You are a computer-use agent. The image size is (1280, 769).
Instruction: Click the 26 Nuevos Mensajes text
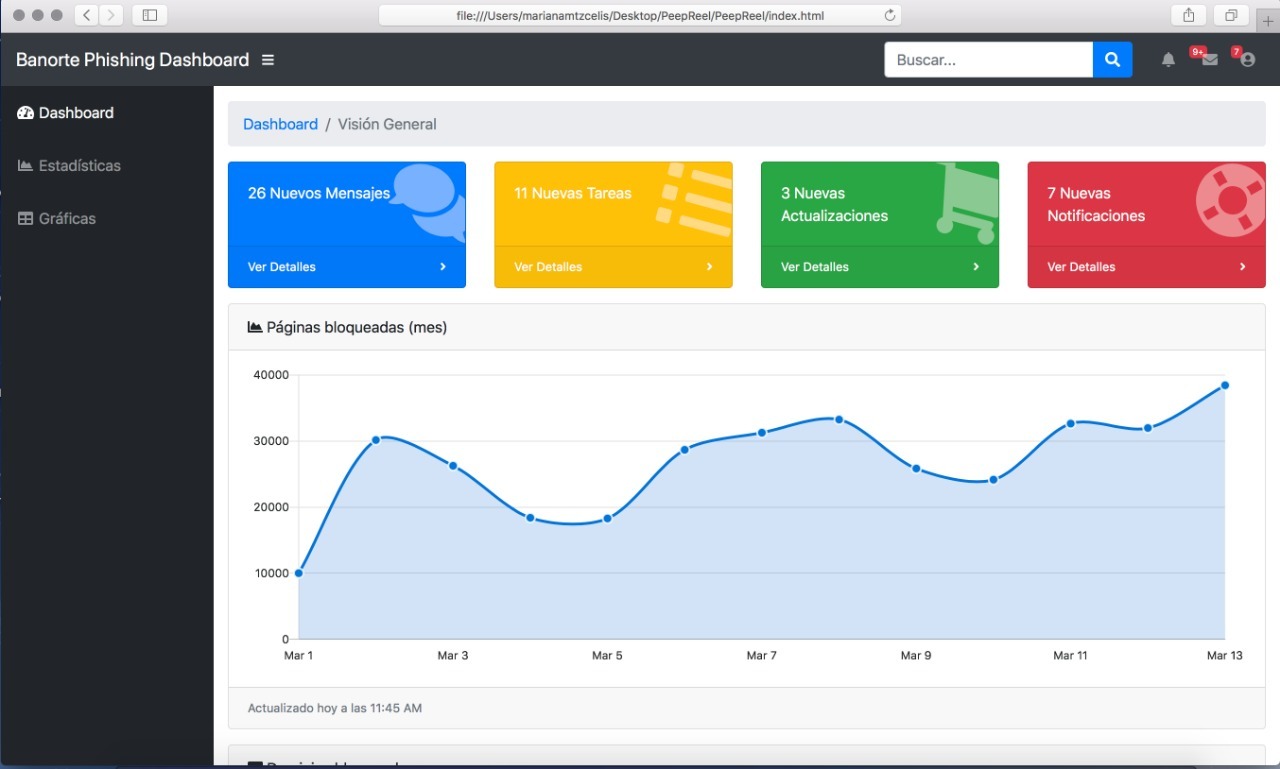click(319, 193)
